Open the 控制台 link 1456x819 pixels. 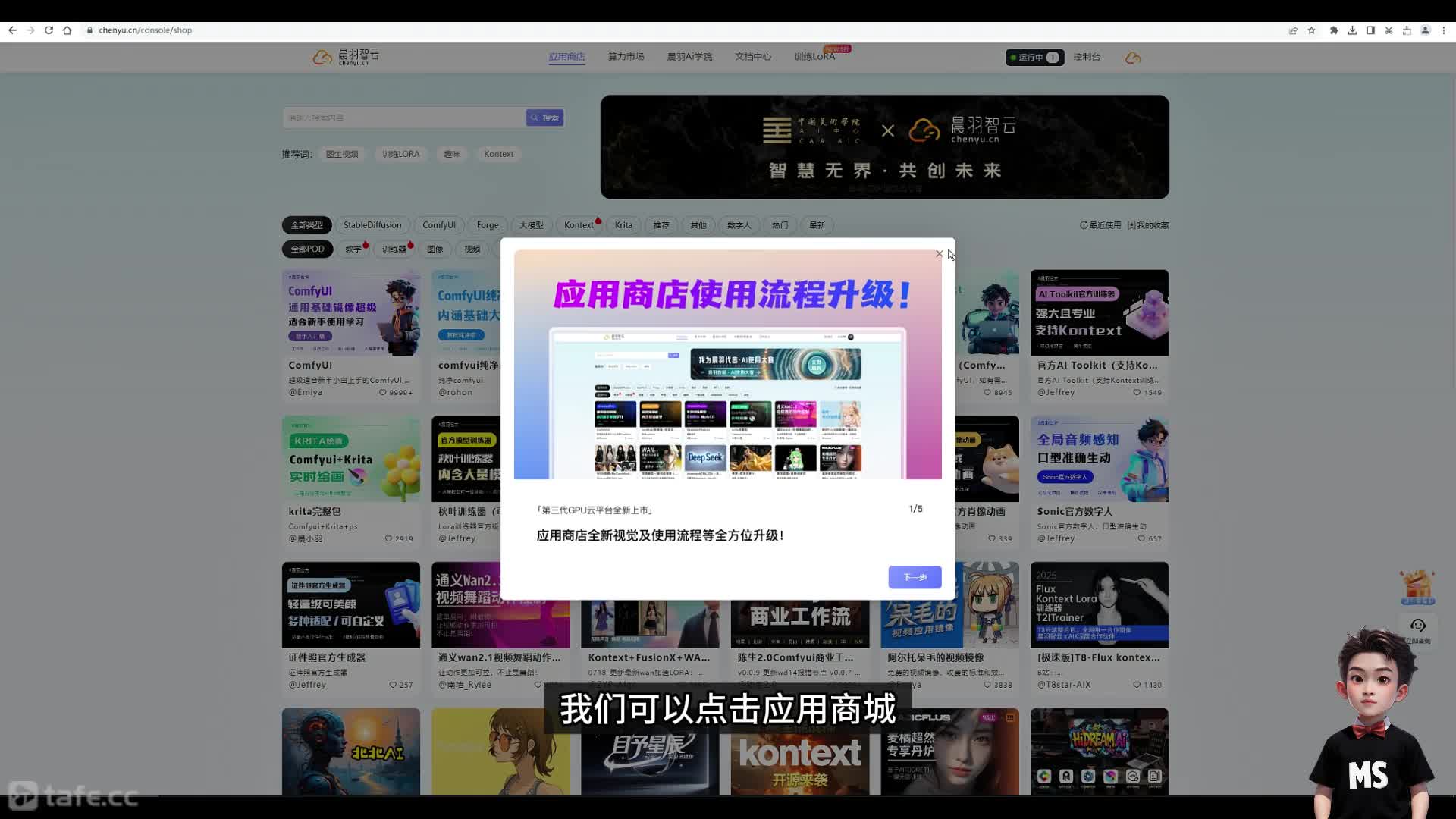tap(1087, 57)
